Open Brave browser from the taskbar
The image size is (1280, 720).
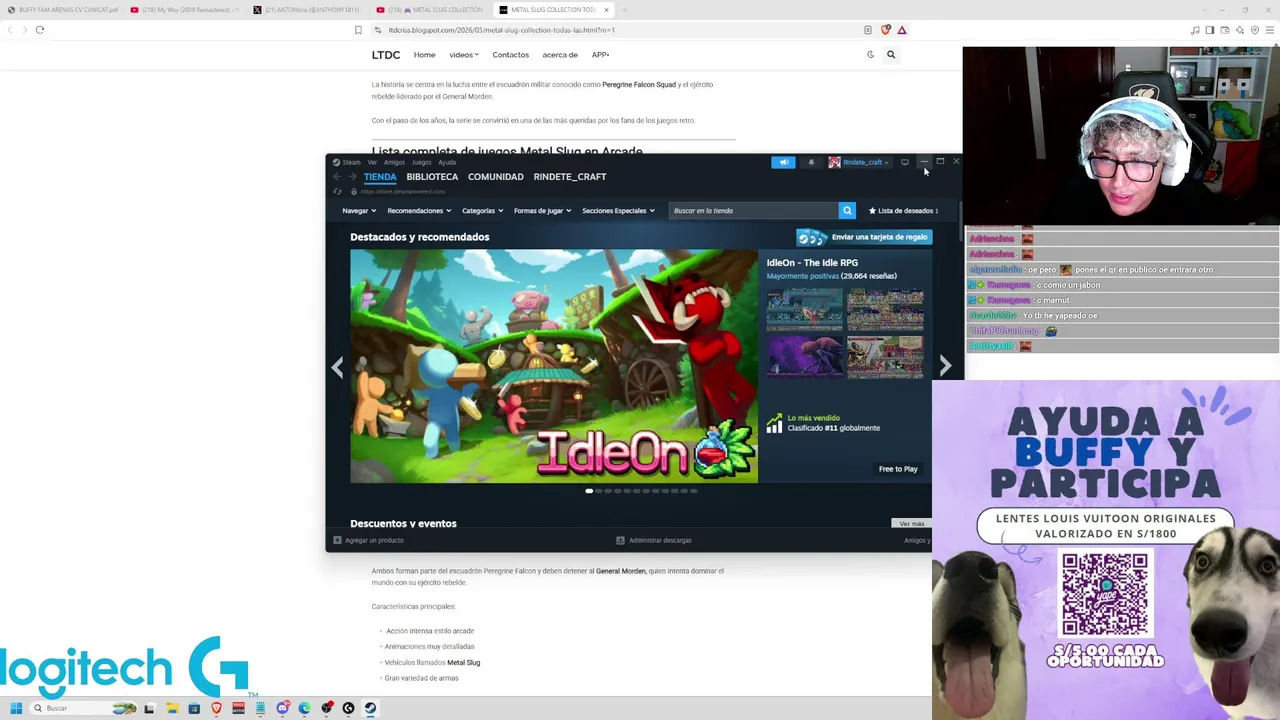pyautogui.click(x=216, y=708)
